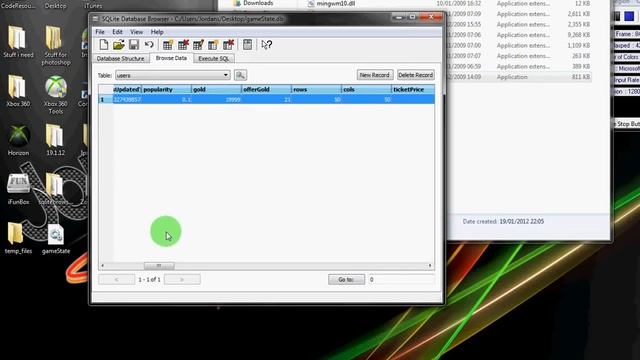640x360 pixels.
Task: Select the gameState file on the desktop
Action: pos(56,240)
